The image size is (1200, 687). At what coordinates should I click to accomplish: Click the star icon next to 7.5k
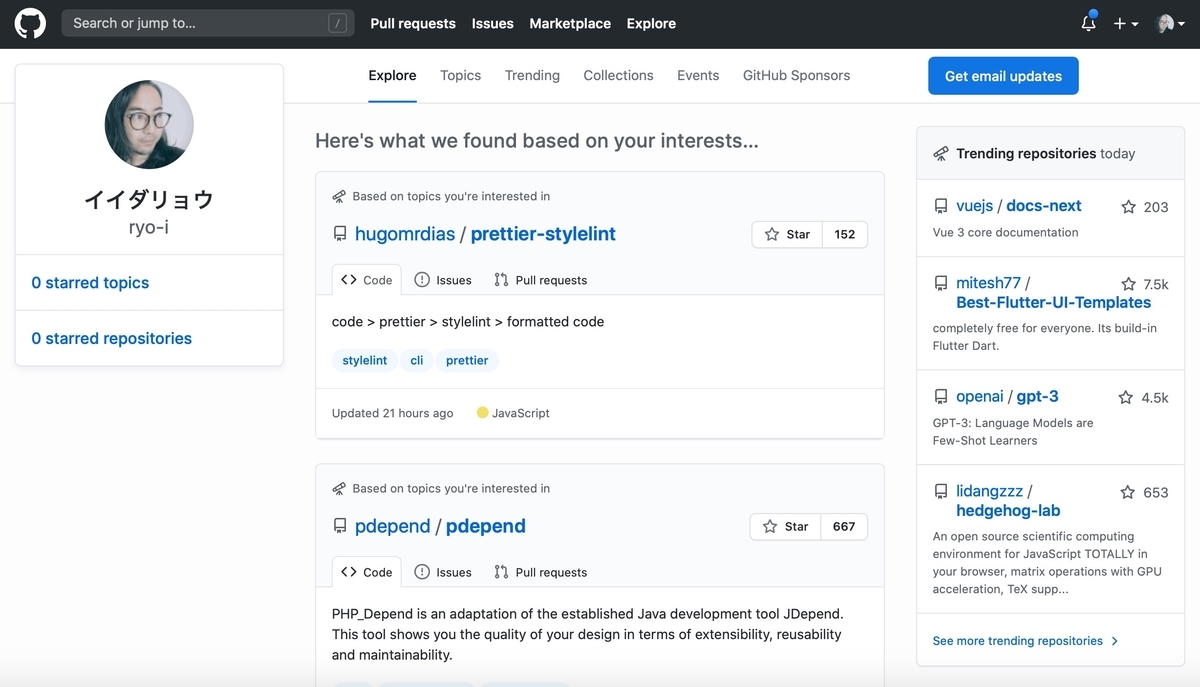pyautogui.click(x=1128, y=284)
